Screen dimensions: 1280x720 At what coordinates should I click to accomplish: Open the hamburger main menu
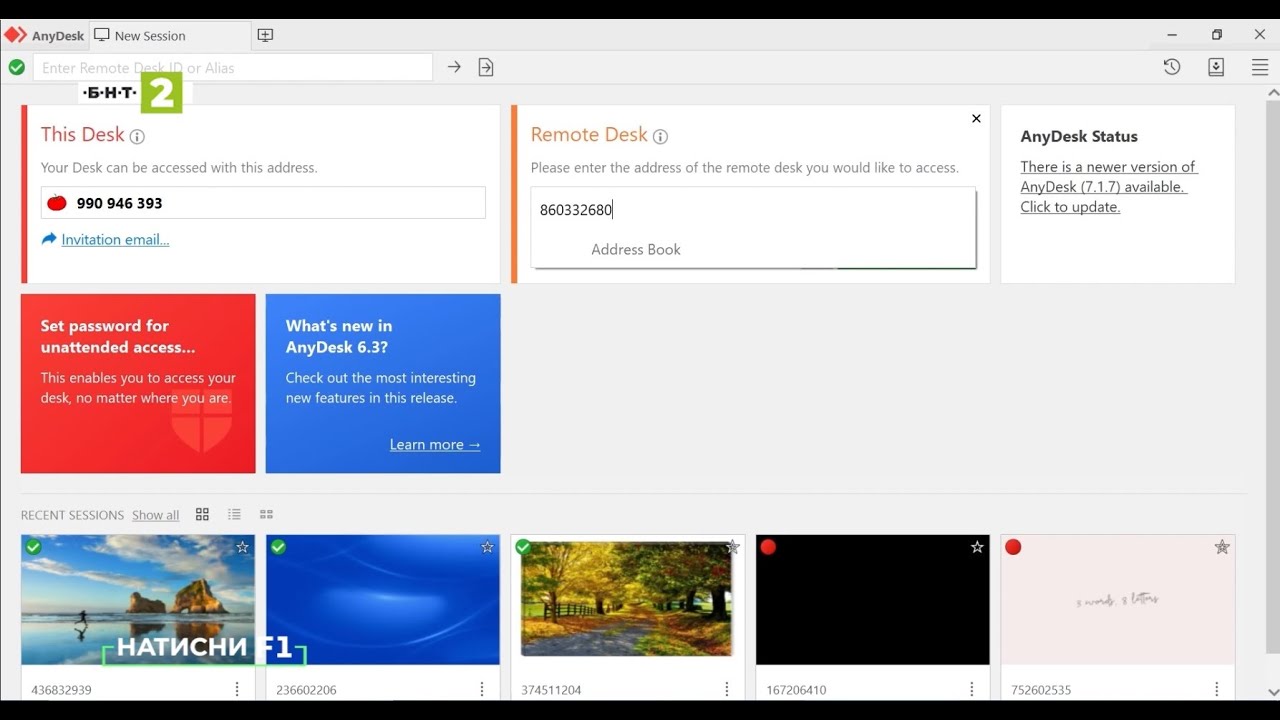[1260, 67]
